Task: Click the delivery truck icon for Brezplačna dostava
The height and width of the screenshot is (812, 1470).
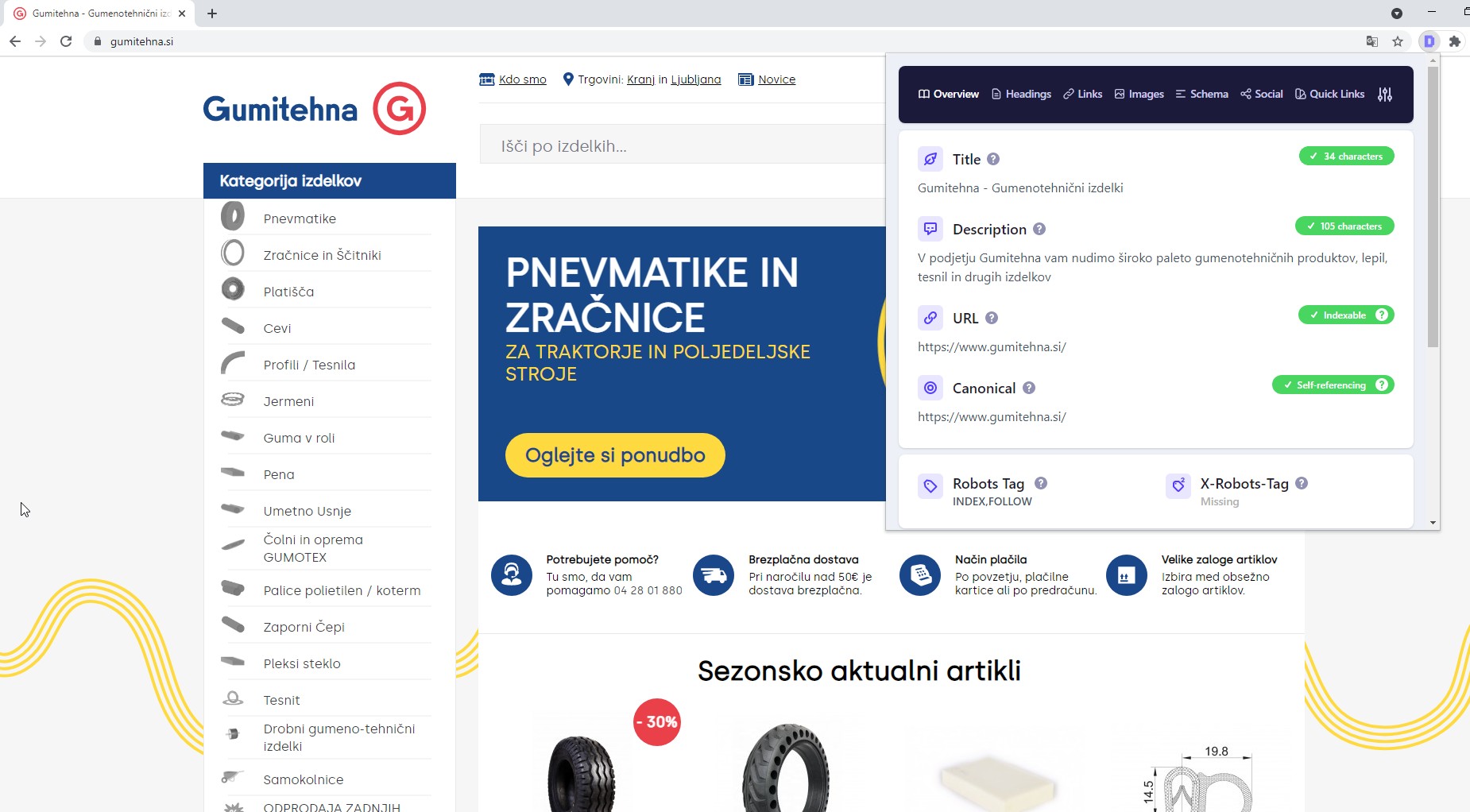Action: (x=713, y=574)
